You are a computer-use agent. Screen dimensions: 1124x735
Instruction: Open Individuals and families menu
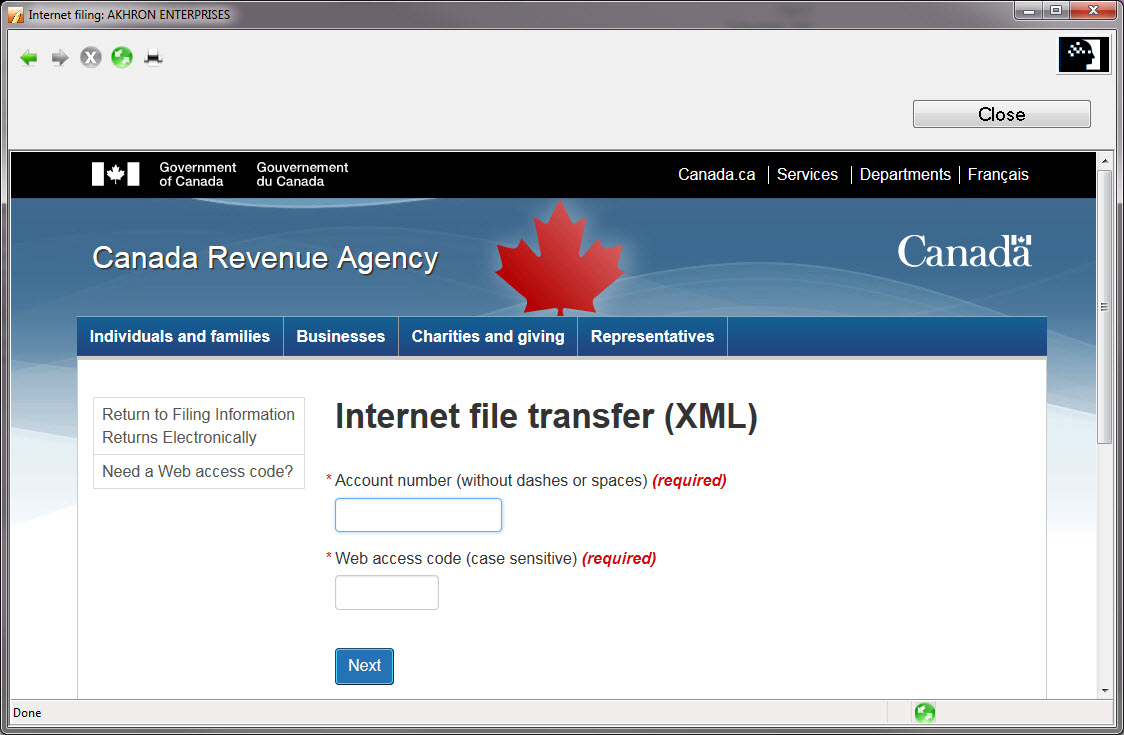coord(180,336)
